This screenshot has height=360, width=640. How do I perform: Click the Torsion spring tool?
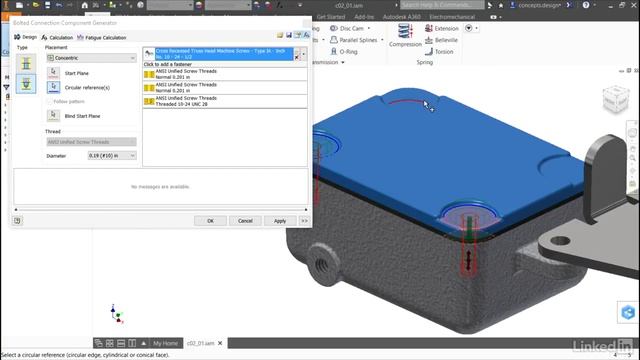[439, 51]
